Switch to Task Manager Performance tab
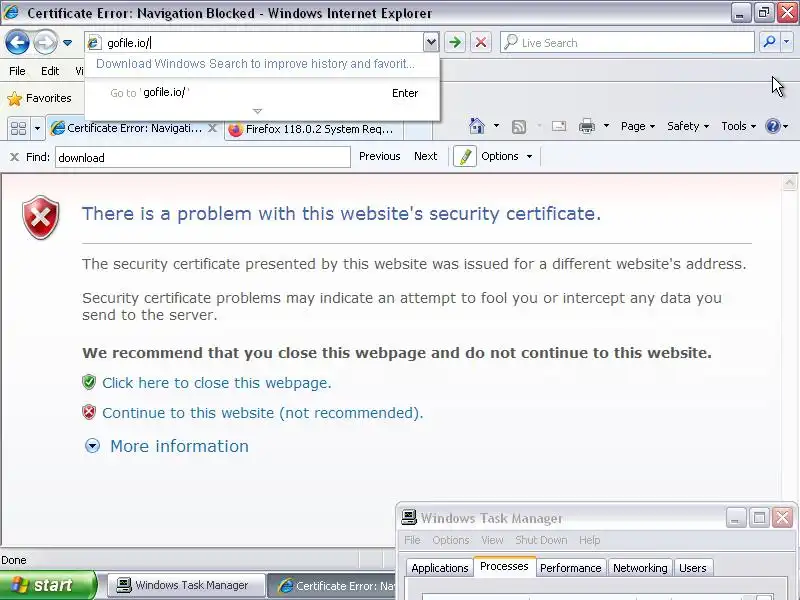 [570, 568]
